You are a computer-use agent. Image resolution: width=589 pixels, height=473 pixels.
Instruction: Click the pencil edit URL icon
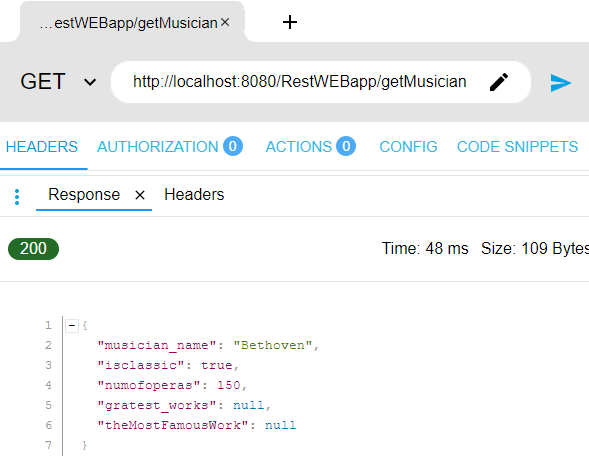[499, 82]
